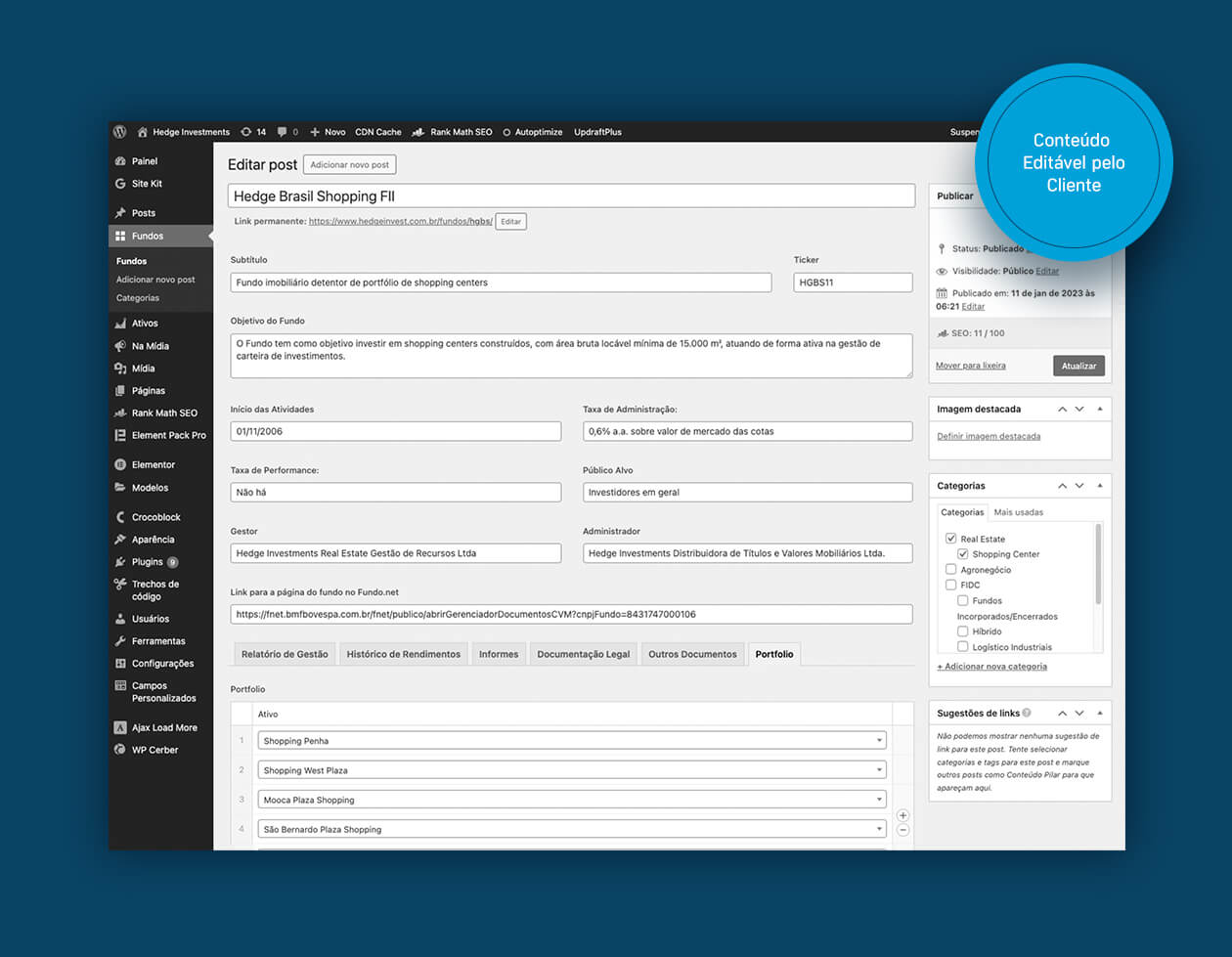Open Plugins in the sidebar menu
Image resolution: width=1232 pixels, height=957 pixels.
(x=147, y=562)
